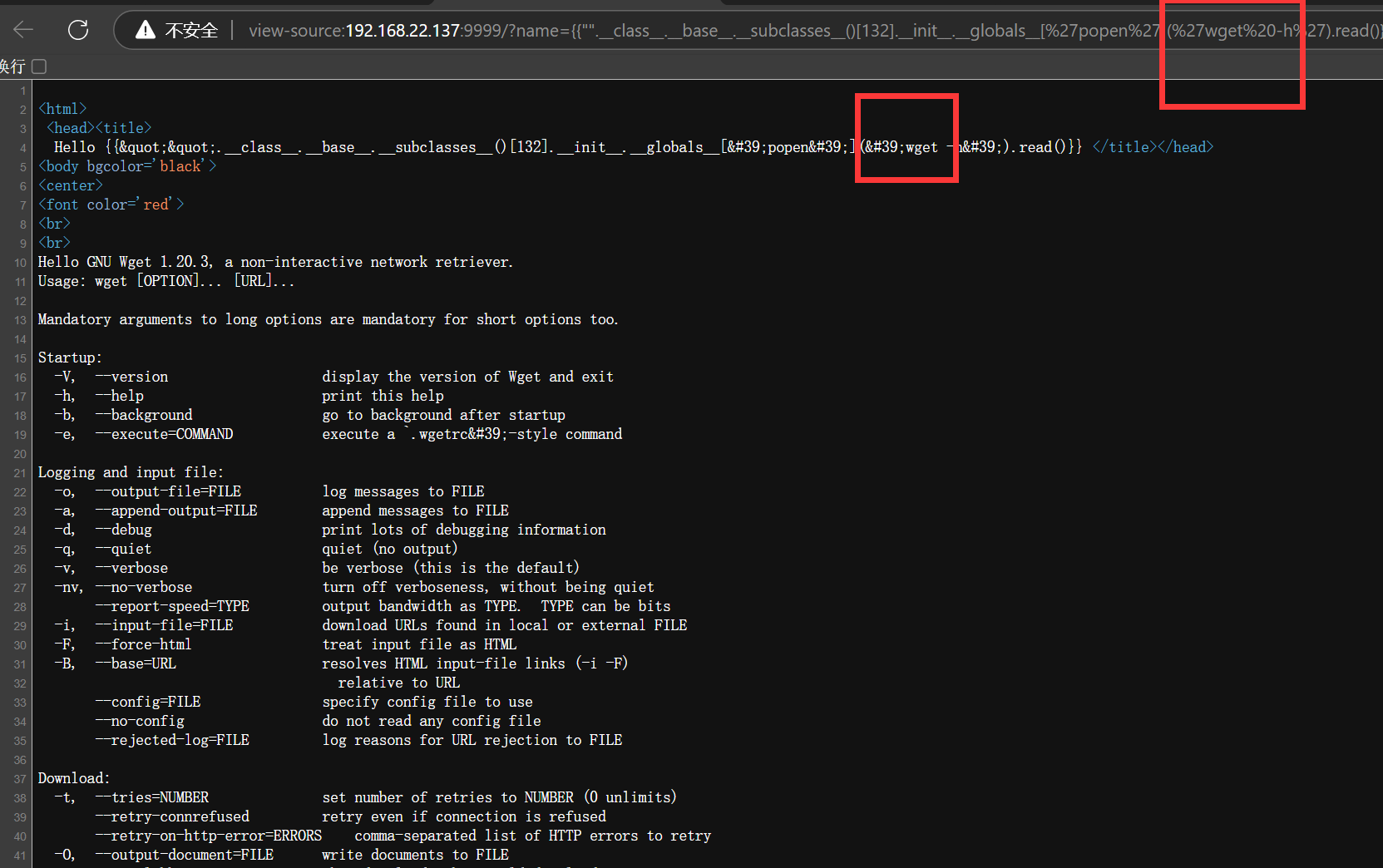Viewport: 1383px width, 868px height.
Task: Click 'Hello GNU Wget 1.20.3' line
Action: coord(276,262)
